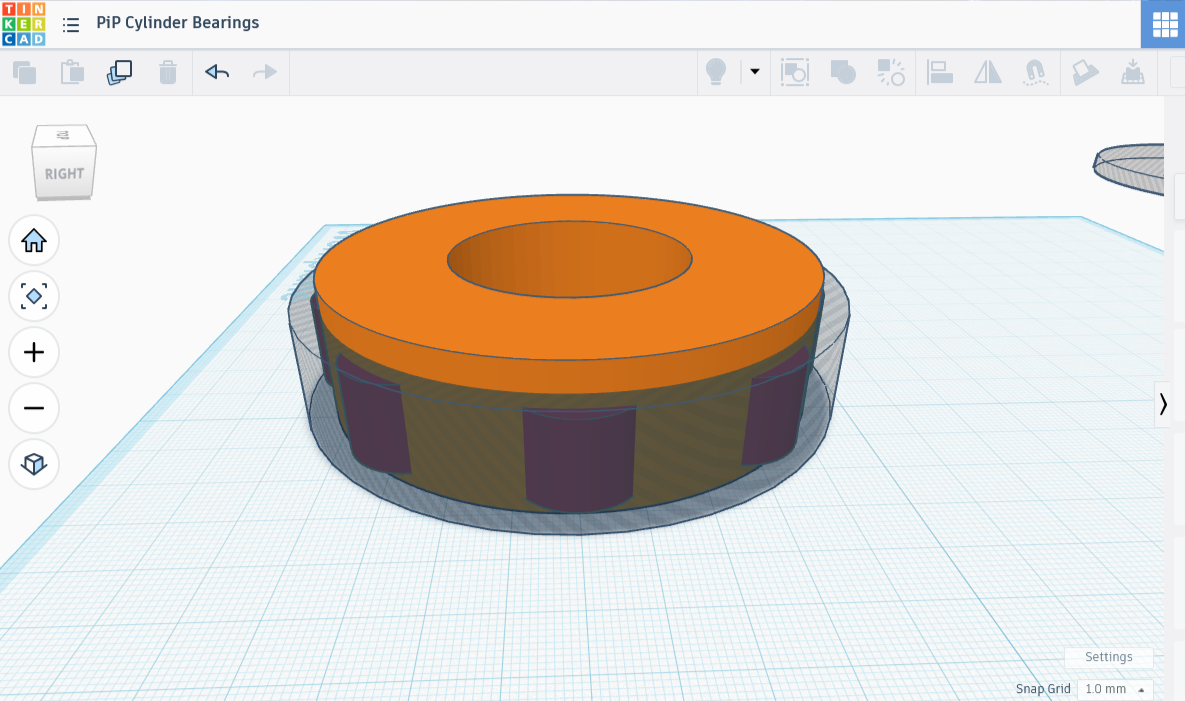Click the Fit all in view button
Viewport: 1185px width, 701px height.
coord(34,296)
